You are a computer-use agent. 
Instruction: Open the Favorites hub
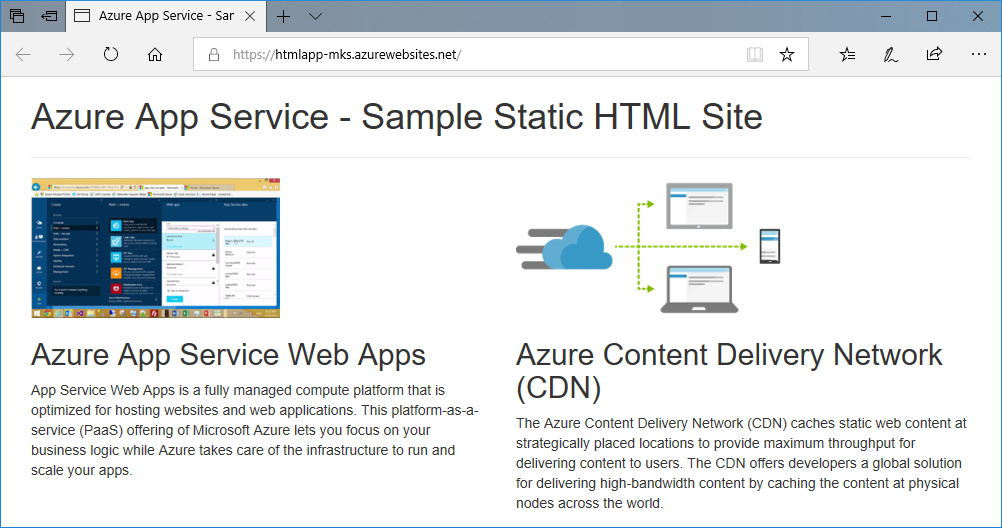(x=847, y=54)
